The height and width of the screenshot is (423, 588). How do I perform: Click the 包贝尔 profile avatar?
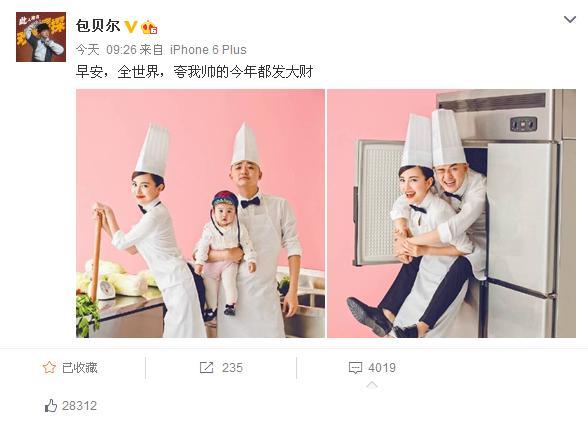(41, 37)
